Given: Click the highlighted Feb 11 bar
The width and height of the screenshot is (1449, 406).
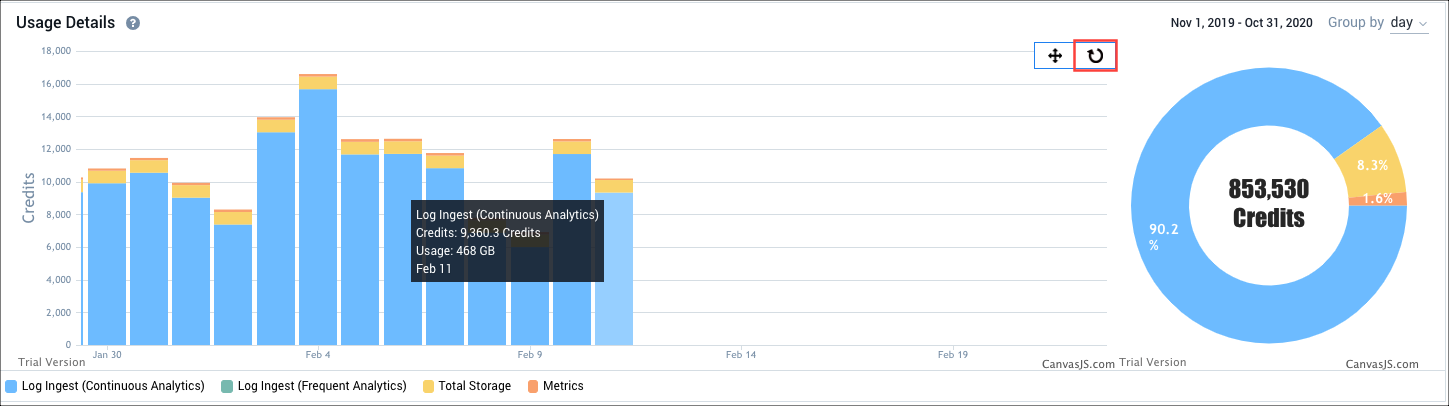Looking at the screenshot, I should (x=614, y=270).
